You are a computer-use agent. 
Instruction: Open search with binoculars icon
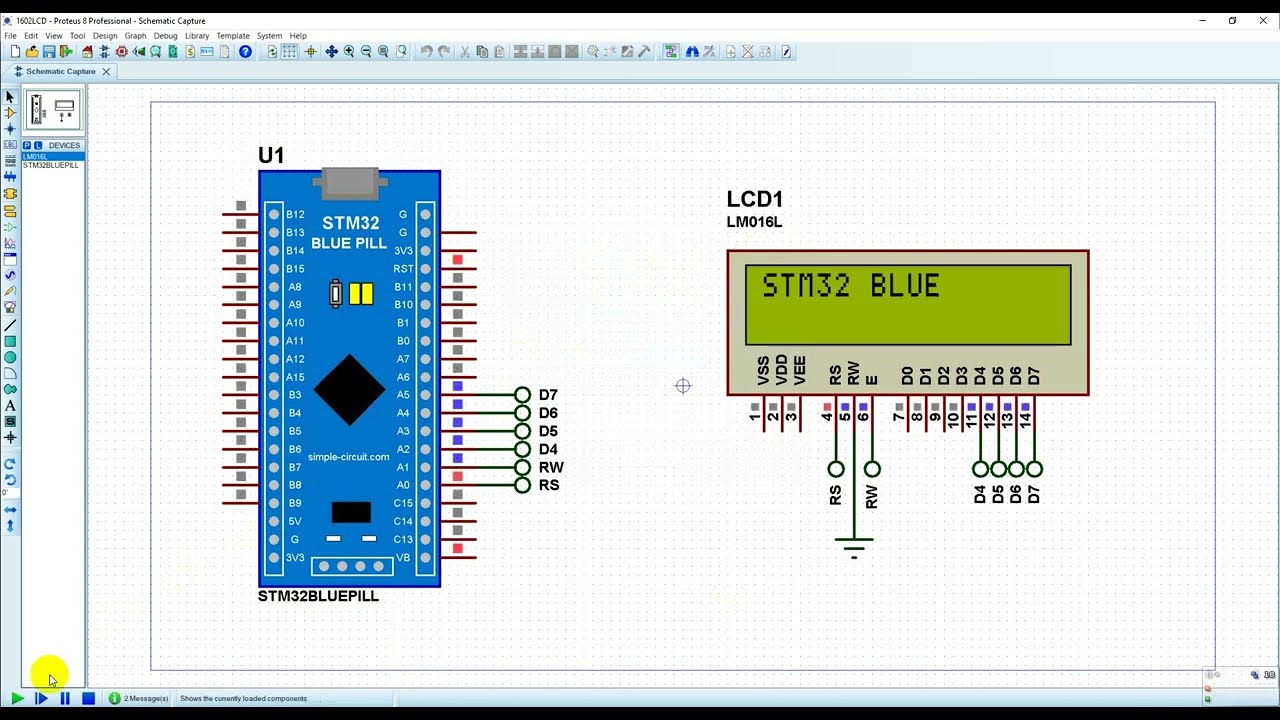pyautogui.click(x=692, y=52)
